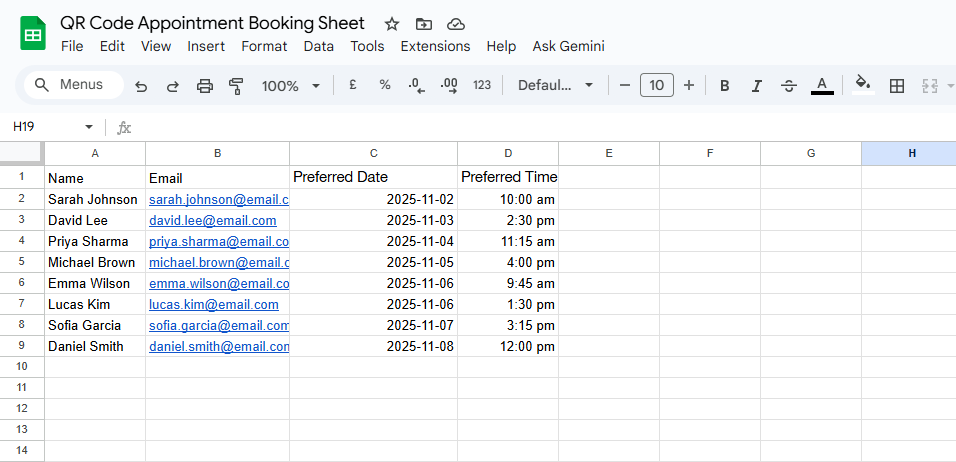Image resolution: width=956 pixels, height=462 pixels.
Task: Select column H header
Action: tap(908, 154)
